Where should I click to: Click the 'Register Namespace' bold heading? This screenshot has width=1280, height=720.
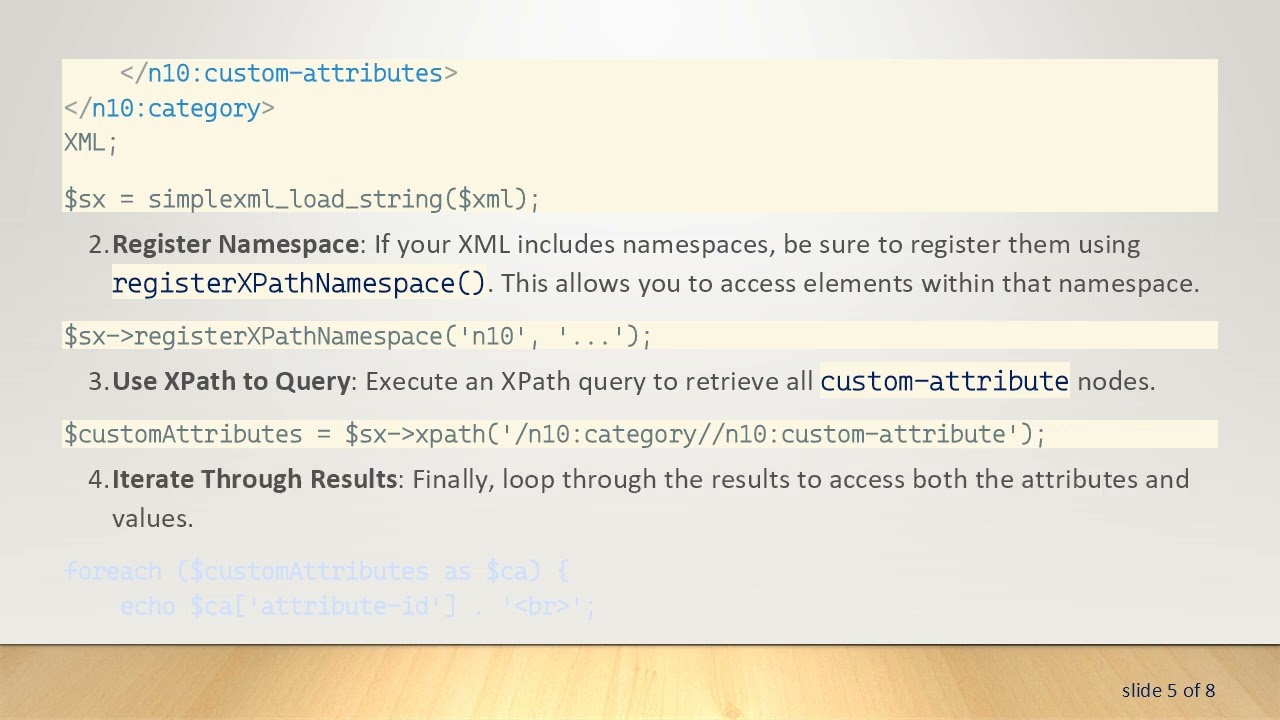click(235, 245)
